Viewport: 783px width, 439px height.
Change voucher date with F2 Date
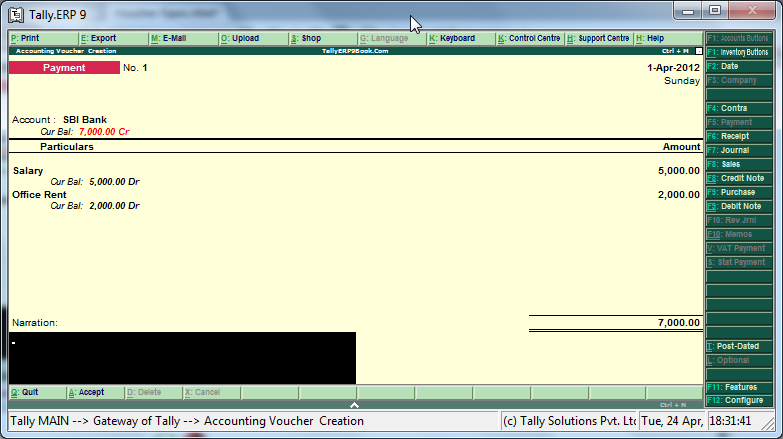click(739, 66)
